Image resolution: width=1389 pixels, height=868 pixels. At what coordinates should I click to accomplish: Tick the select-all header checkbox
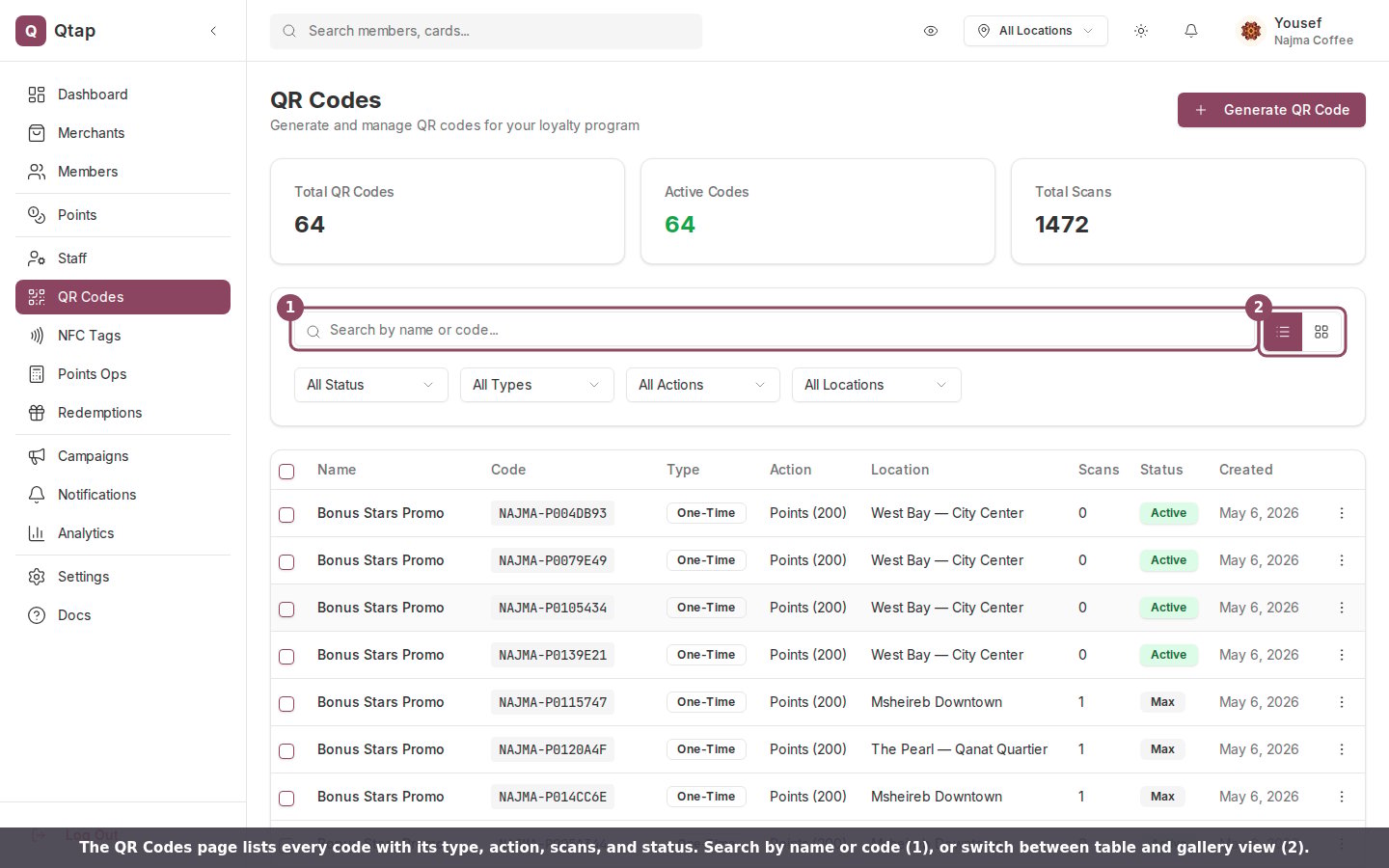[x=286, y=471]
